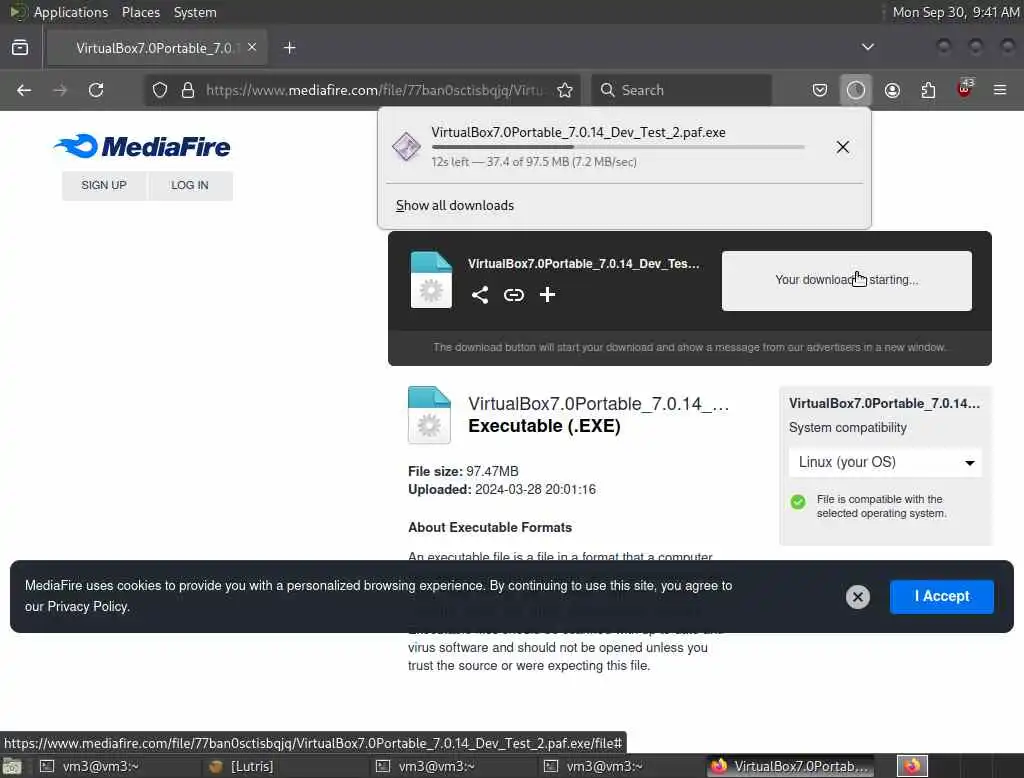
Task: Open a new tab with plus icon
Action: pos(289,48)
